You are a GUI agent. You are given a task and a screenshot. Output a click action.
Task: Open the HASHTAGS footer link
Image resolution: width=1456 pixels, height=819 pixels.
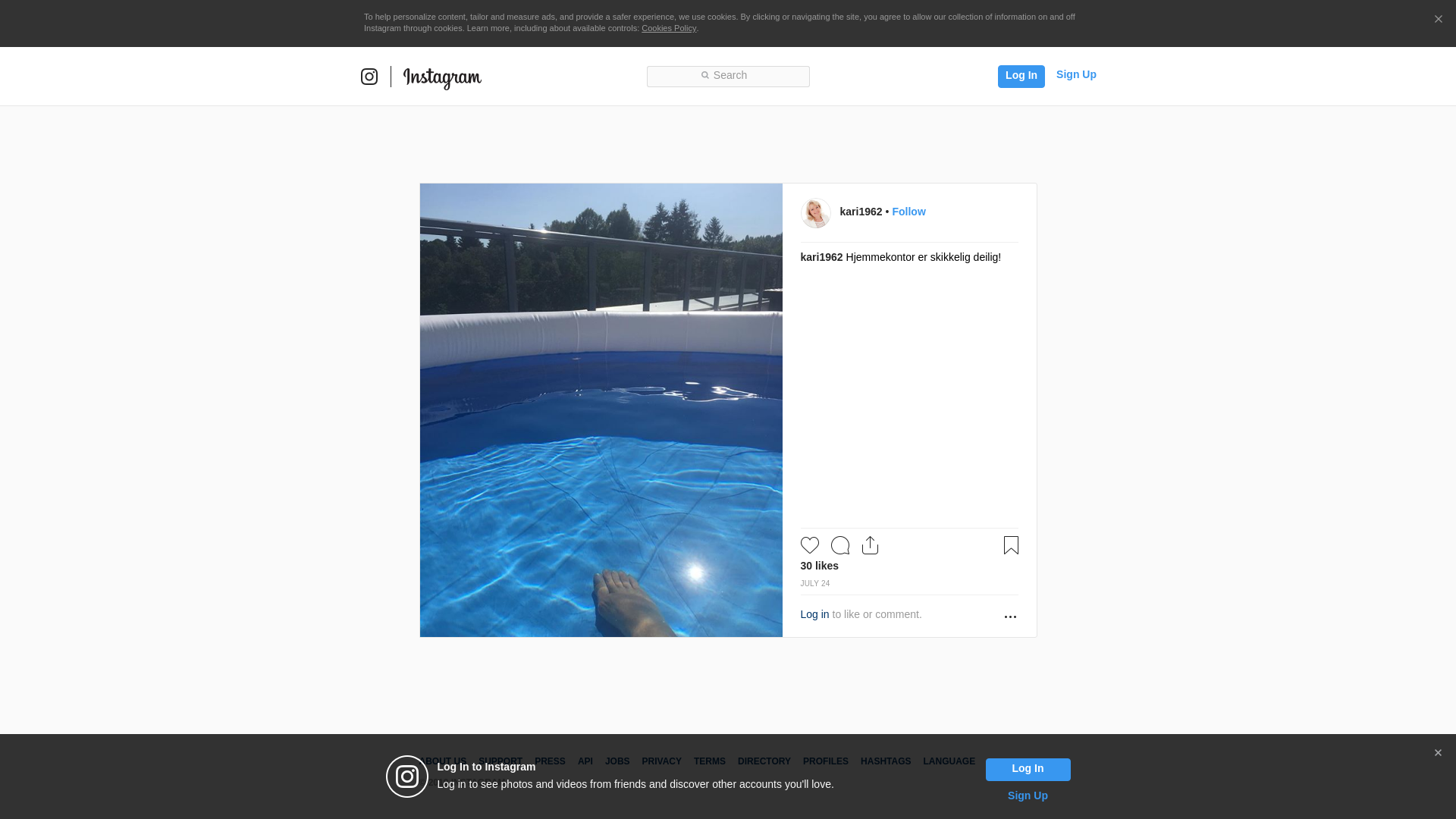tap(886, 761)
